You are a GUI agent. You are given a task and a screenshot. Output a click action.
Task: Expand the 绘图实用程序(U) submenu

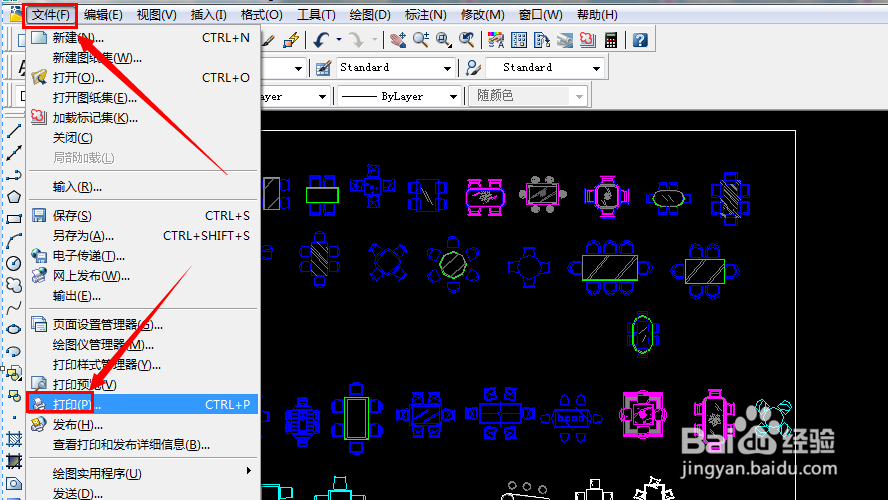142,473
